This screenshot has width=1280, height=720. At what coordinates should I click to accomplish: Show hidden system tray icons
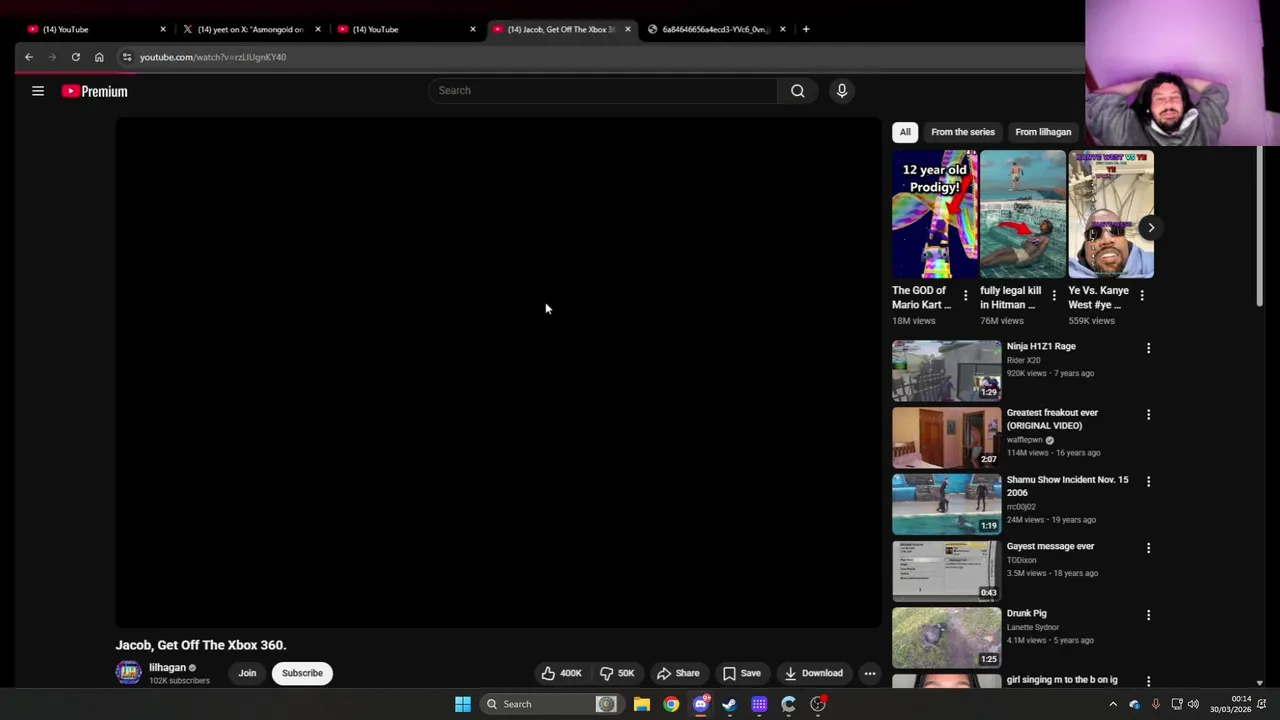(x=1113, y=704)
